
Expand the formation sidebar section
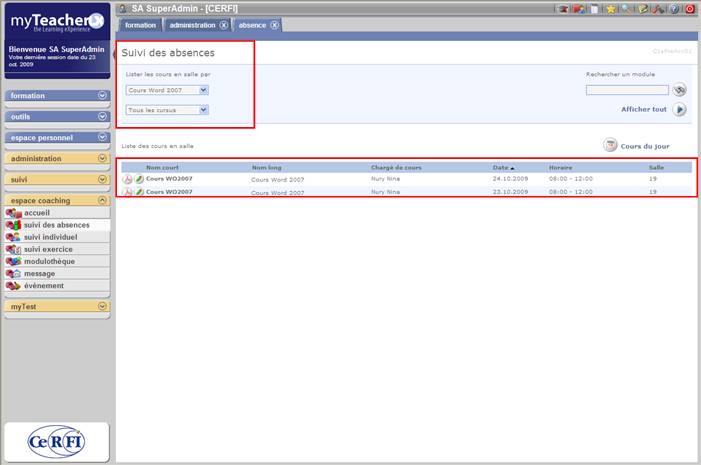click(102, 96)
